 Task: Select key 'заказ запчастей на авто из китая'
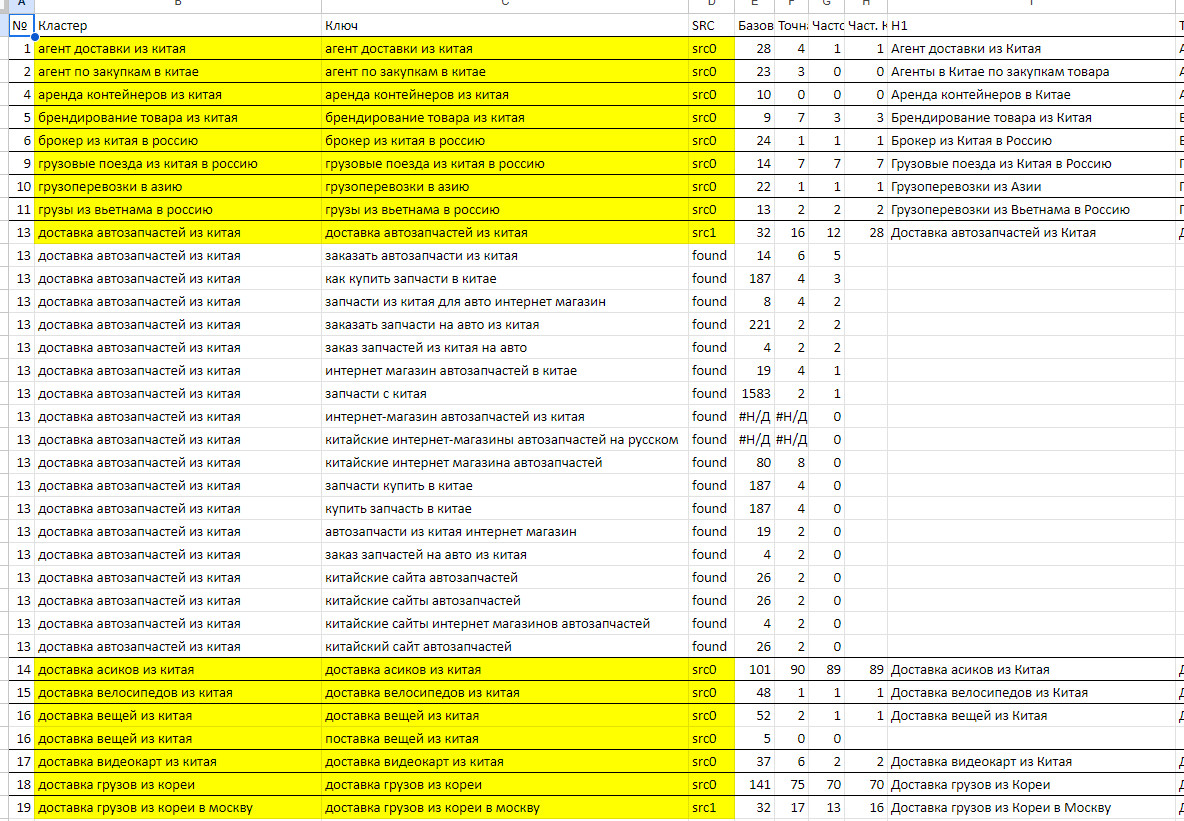tap(504, 555)
